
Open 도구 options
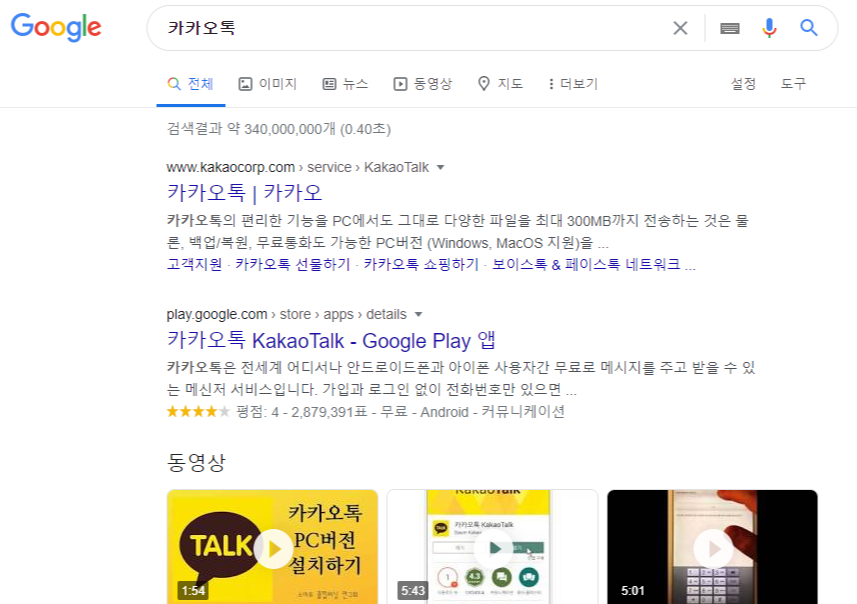click(x=793, y=84)
